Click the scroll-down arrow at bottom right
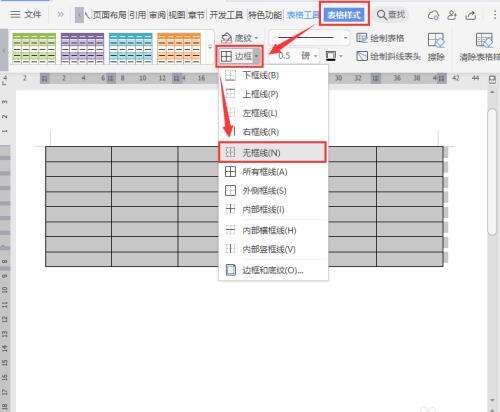The image size is (500, 412). 493,400
